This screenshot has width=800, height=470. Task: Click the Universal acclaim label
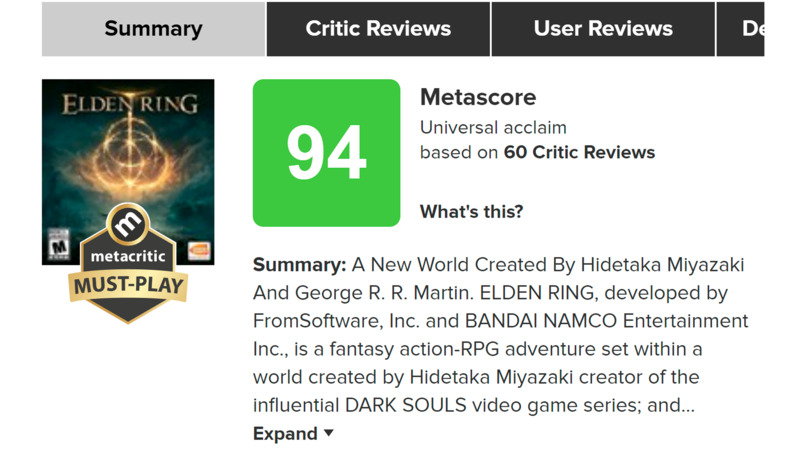tap(493, 127)
